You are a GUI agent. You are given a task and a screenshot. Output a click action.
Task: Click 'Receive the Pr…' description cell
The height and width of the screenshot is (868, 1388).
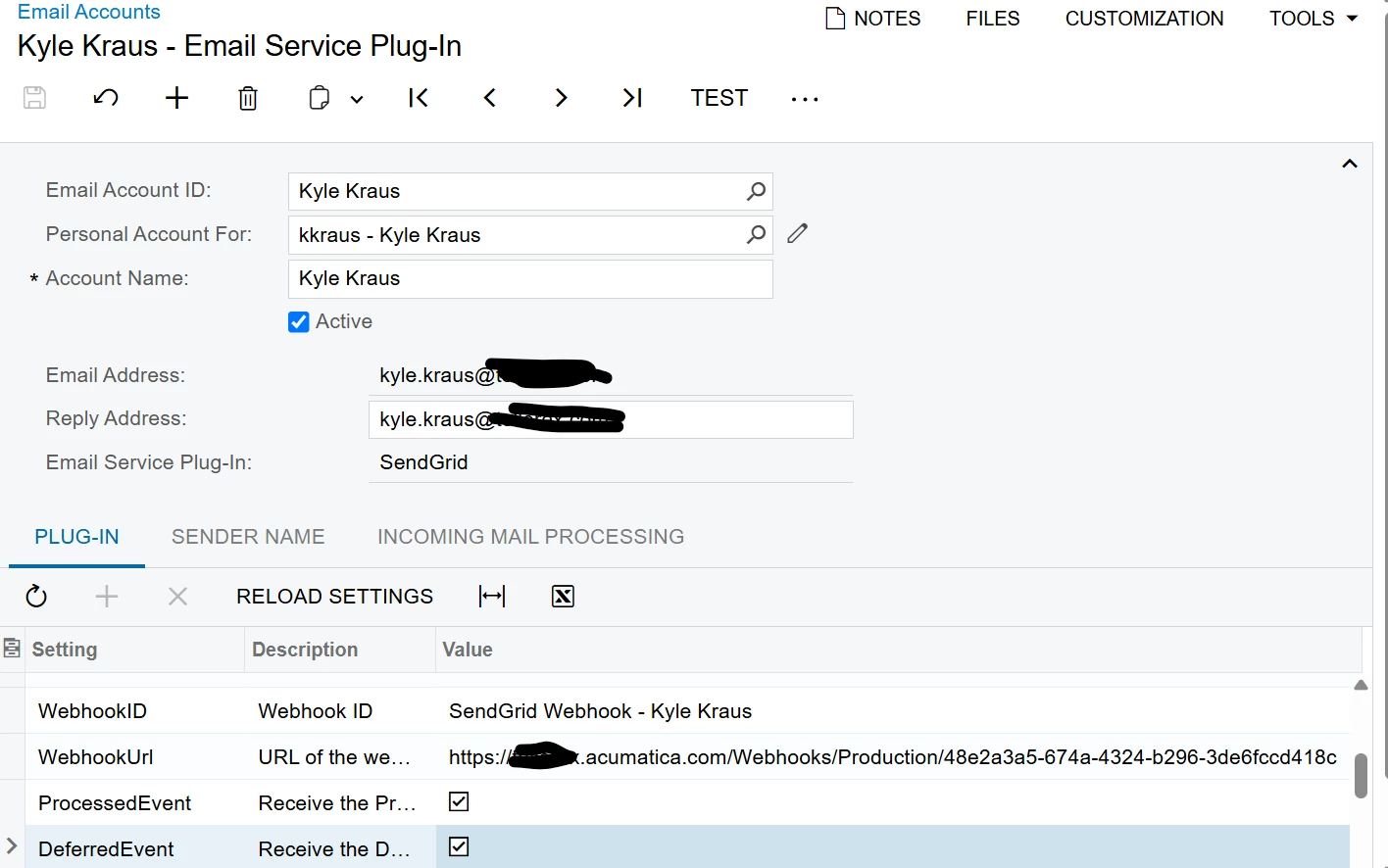pos(340,803)
